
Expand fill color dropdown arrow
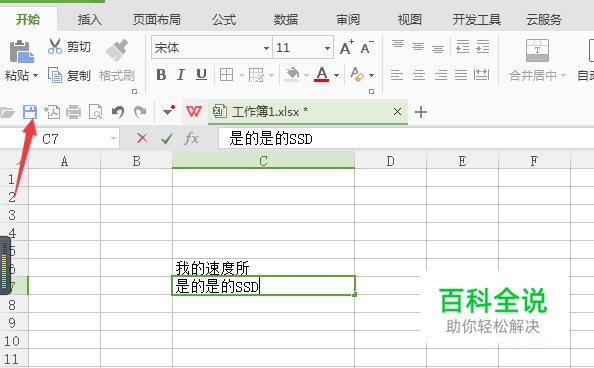point(306,75)
